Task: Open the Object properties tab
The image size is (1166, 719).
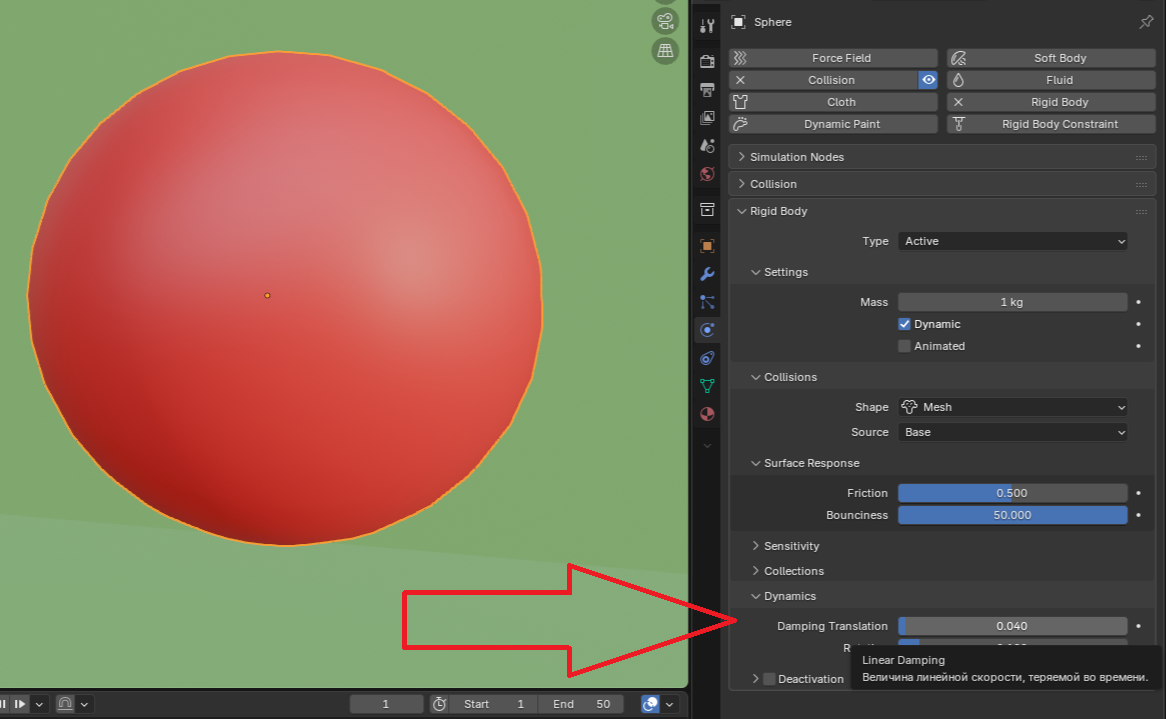Action: coord(707,245)
